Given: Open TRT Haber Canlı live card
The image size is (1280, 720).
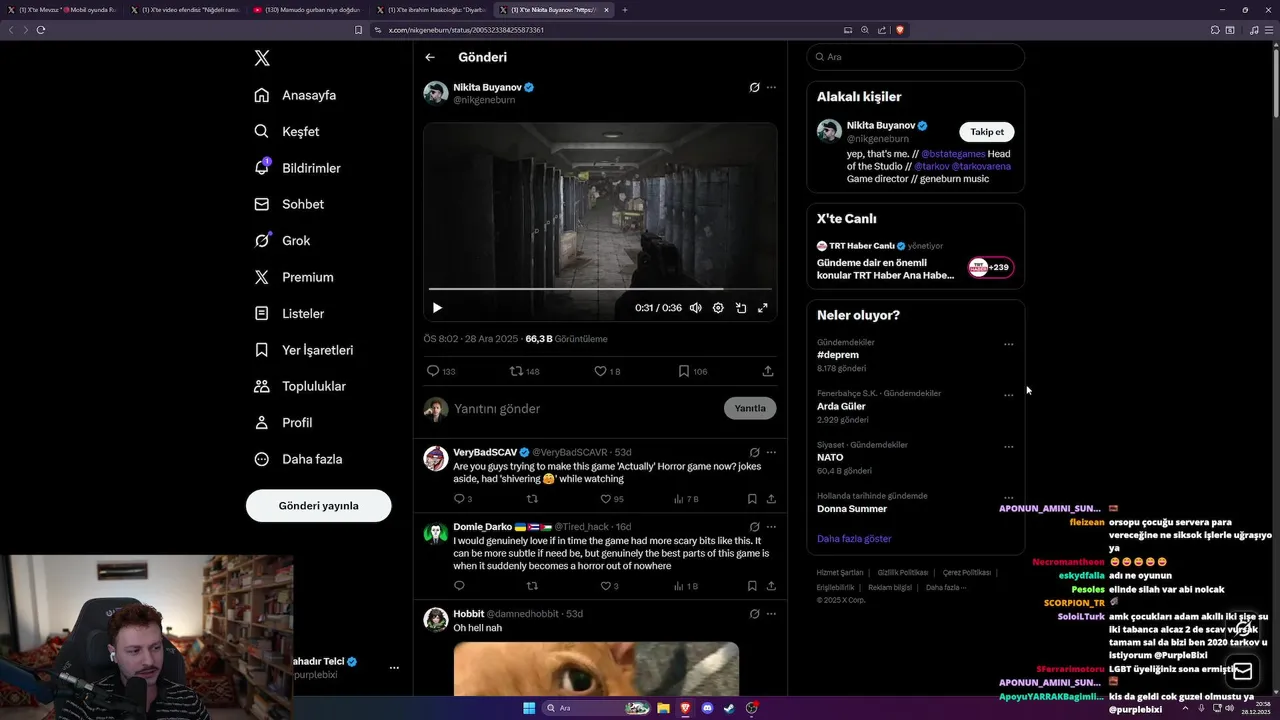Looking at the screenshot, I should [x=915, y=261].
